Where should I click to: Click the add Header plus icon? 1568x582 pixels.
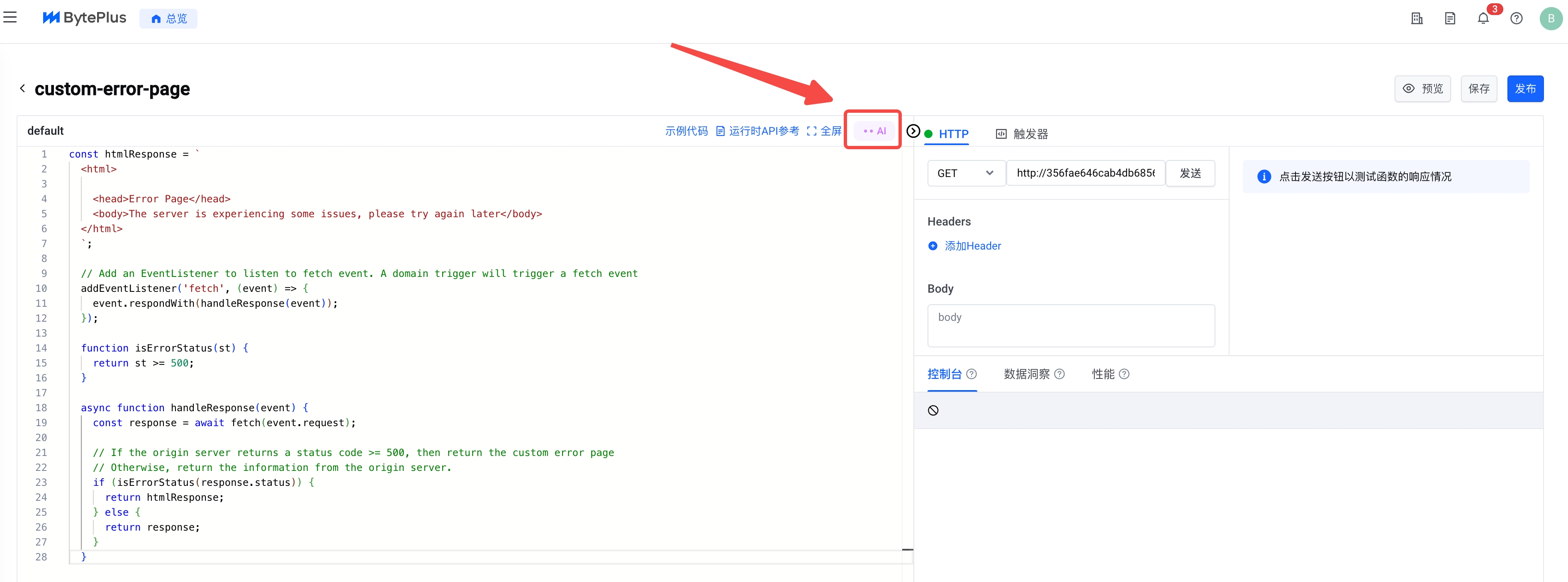933,246
